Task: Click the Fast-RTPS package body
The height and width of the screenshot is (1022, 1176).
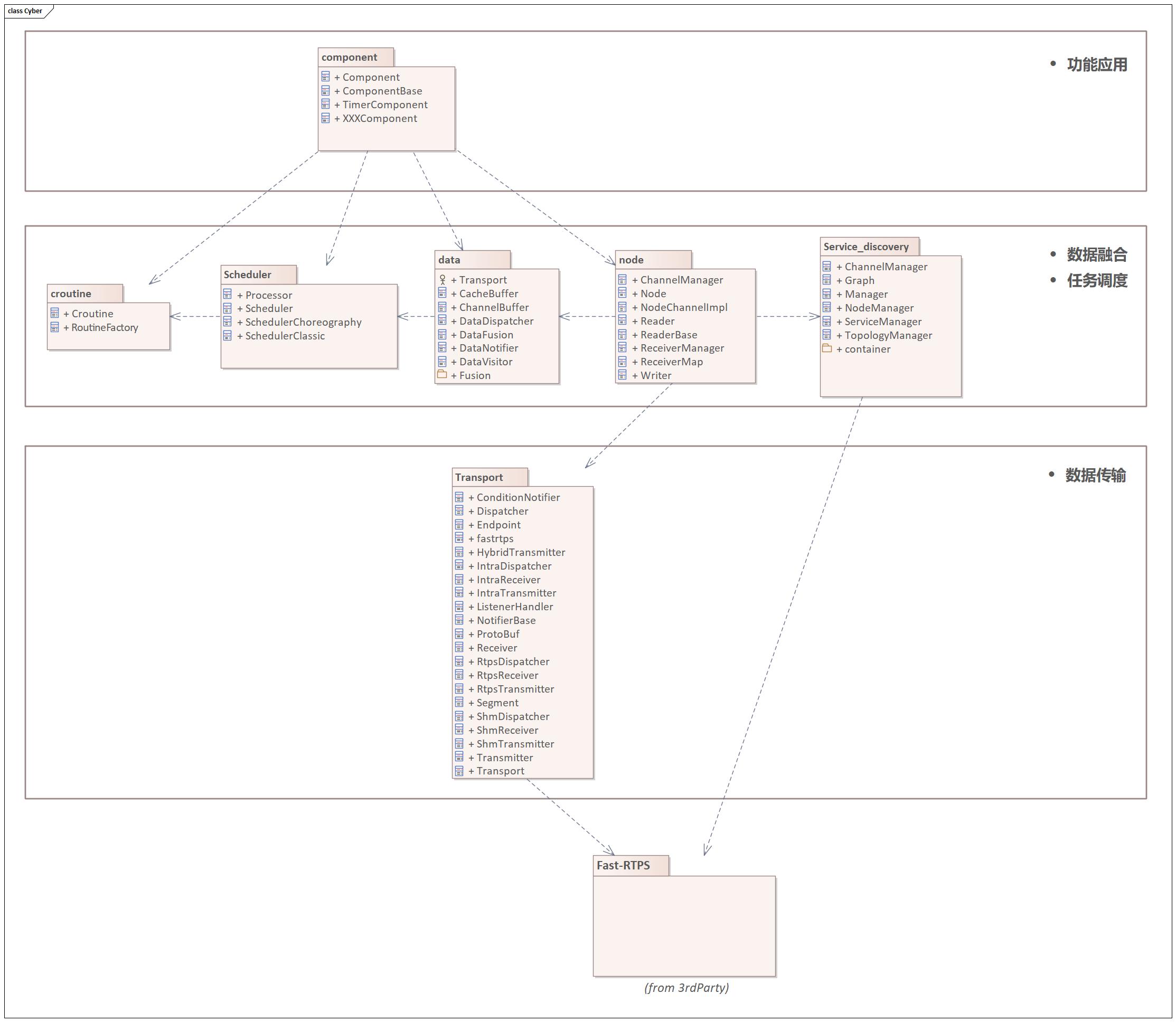Action: coord(684,926)
